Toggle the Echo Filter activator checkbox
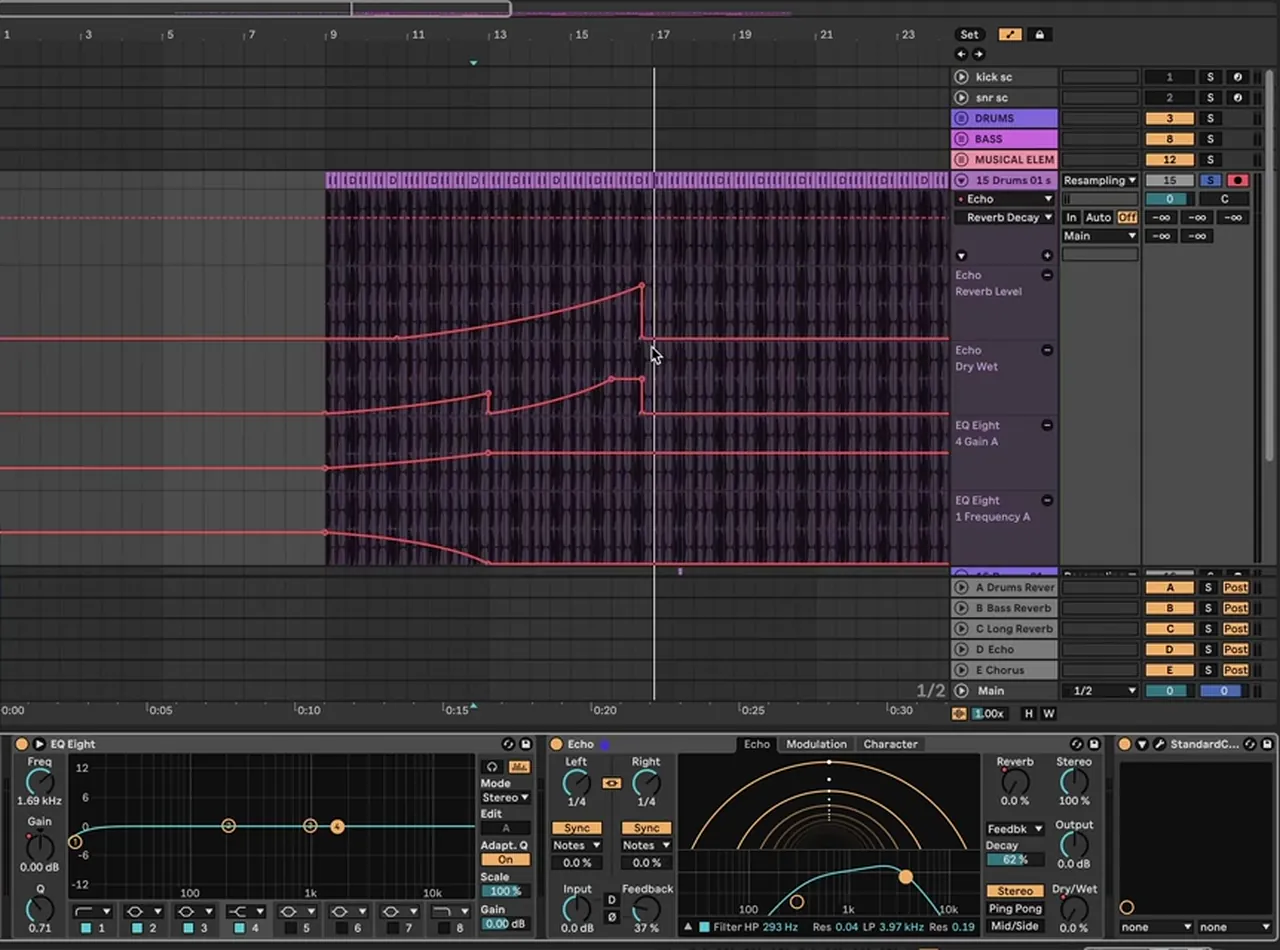Viewport: 1280px width, 950px height. [x=704, y=927]
